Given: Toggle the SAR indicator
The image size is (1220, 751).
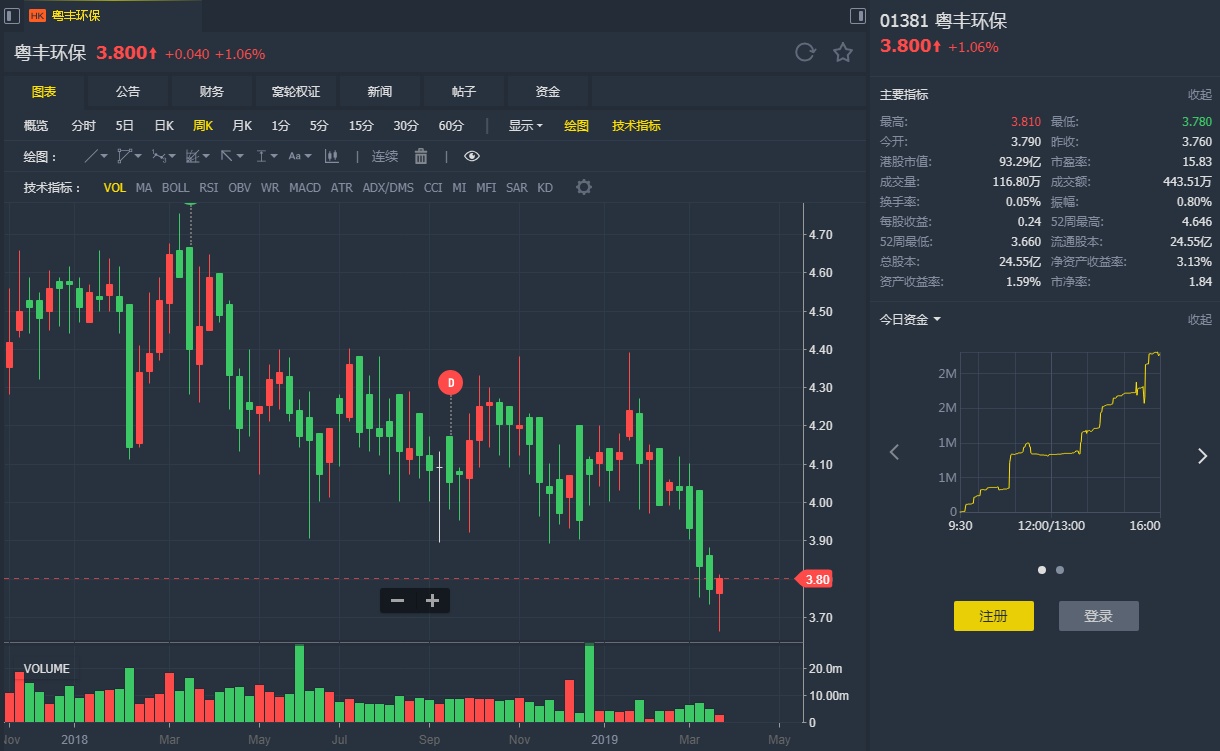Looking at the screenshot, I should (517, 187).
